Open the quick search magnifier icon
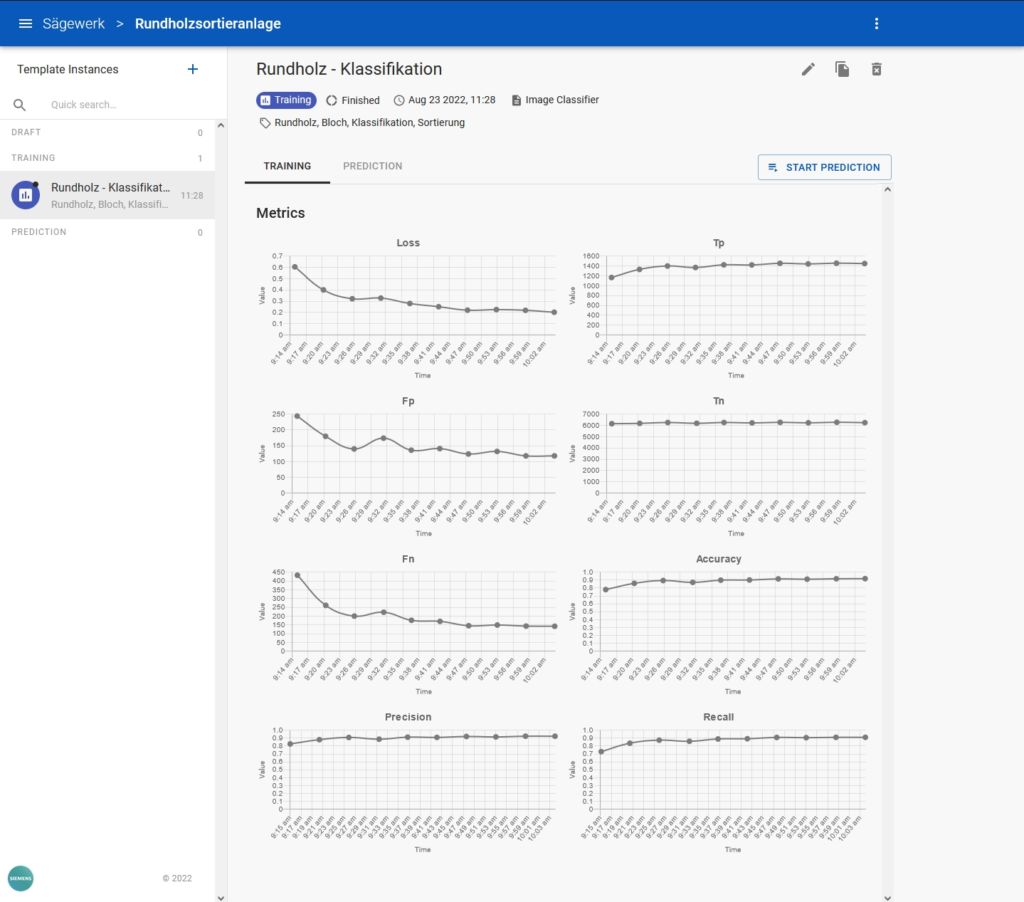The width and height of the screenshot is (1024, 902). click(x=20, y=104)
